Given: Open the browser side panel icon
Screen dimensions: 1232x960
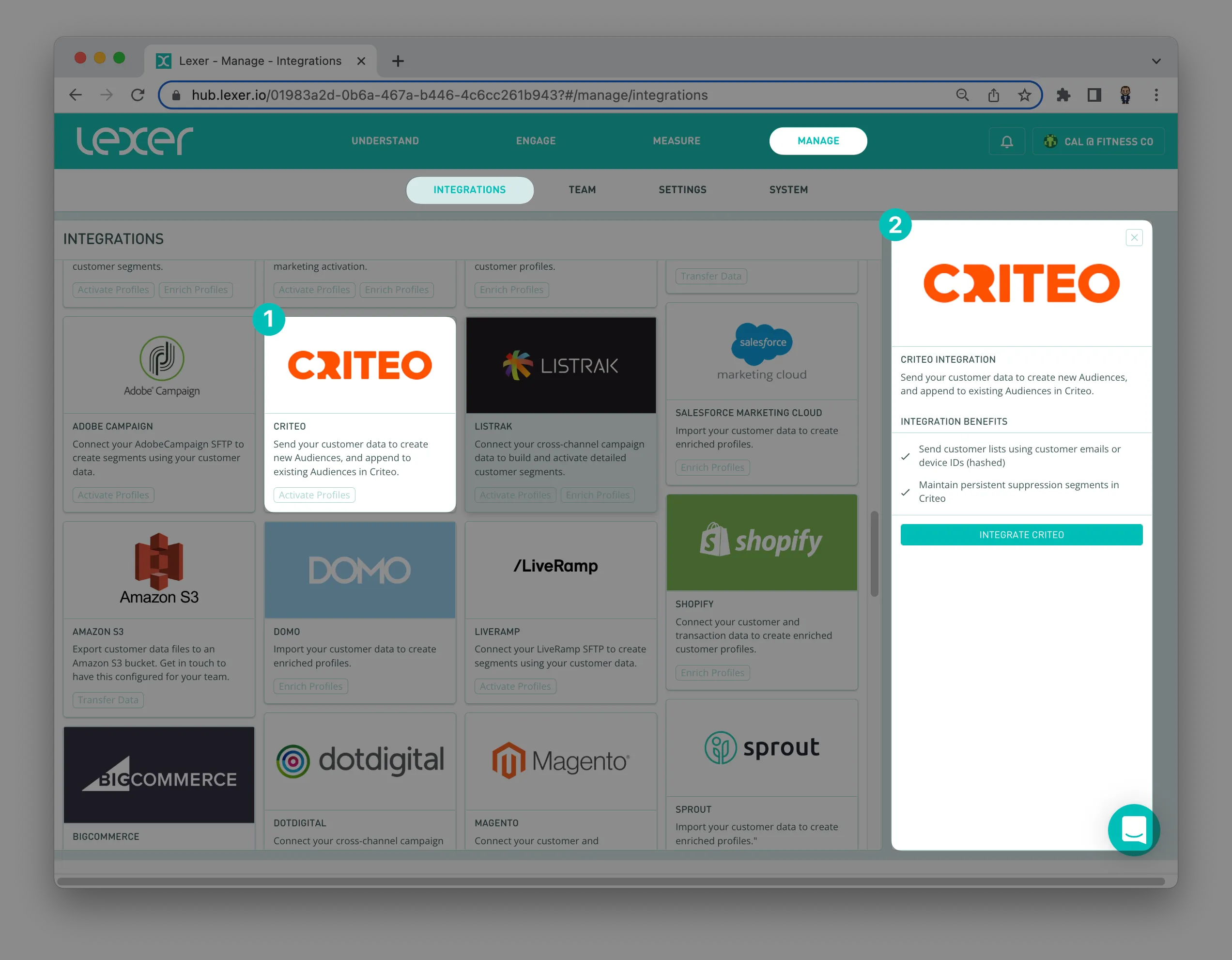Looking at the screenshot, I should tap(1094, 95).
